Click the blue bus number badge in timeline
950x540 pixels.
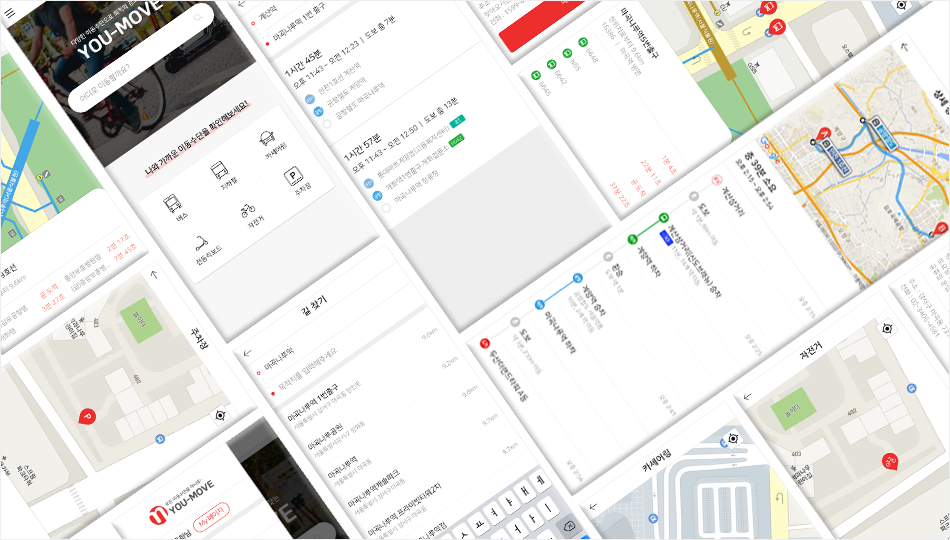coord(667,237)
